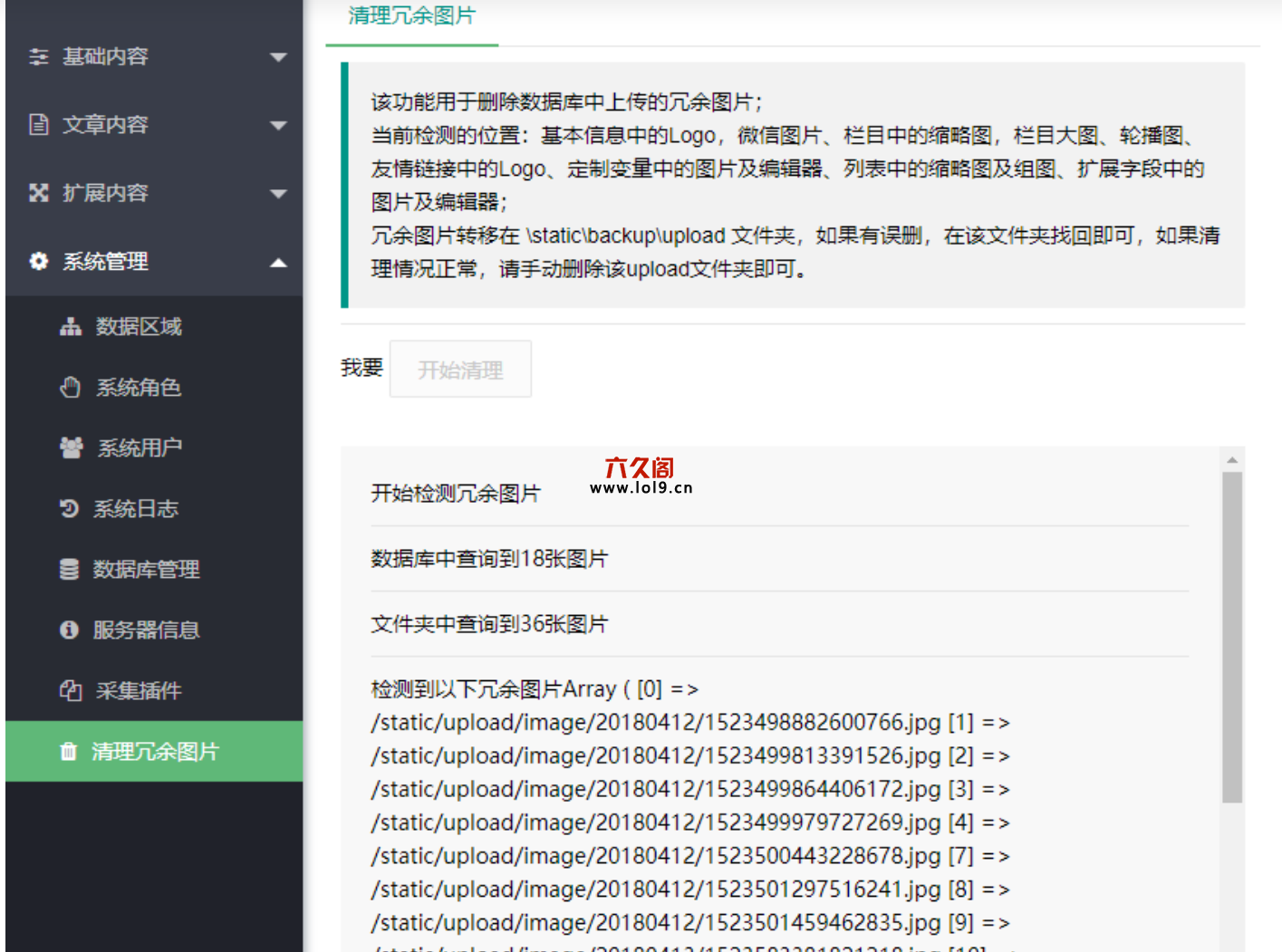The image size is (1282, 952).
Task: Click the 服务器信息 info icon
Action: coord(69,630)
